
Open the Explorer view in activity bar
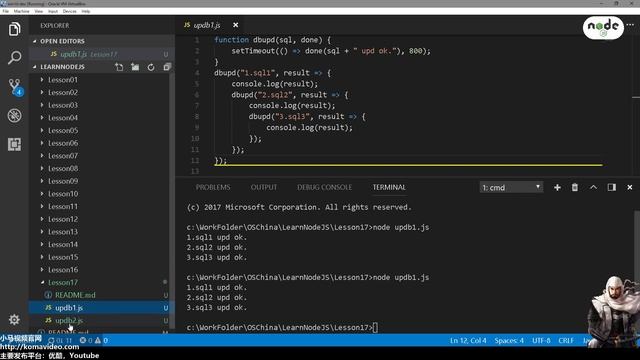tap(14, 29)
